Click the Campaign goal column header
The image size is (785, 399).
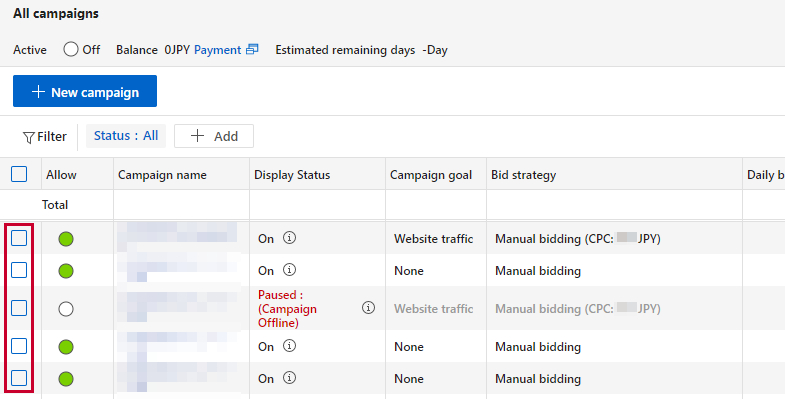coord(431,175)
